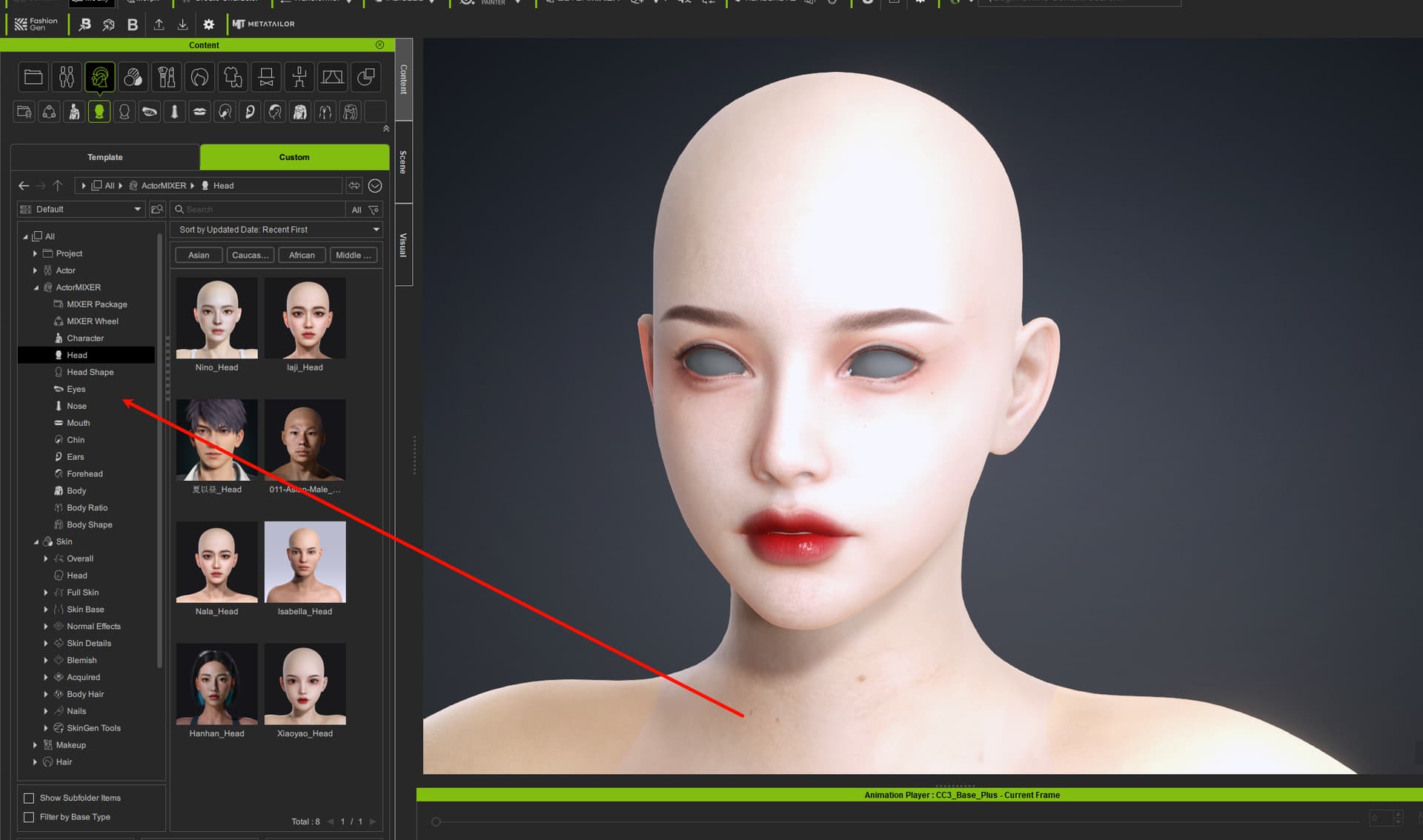Click the Eyes morph filter icon

tap(149, 112)
